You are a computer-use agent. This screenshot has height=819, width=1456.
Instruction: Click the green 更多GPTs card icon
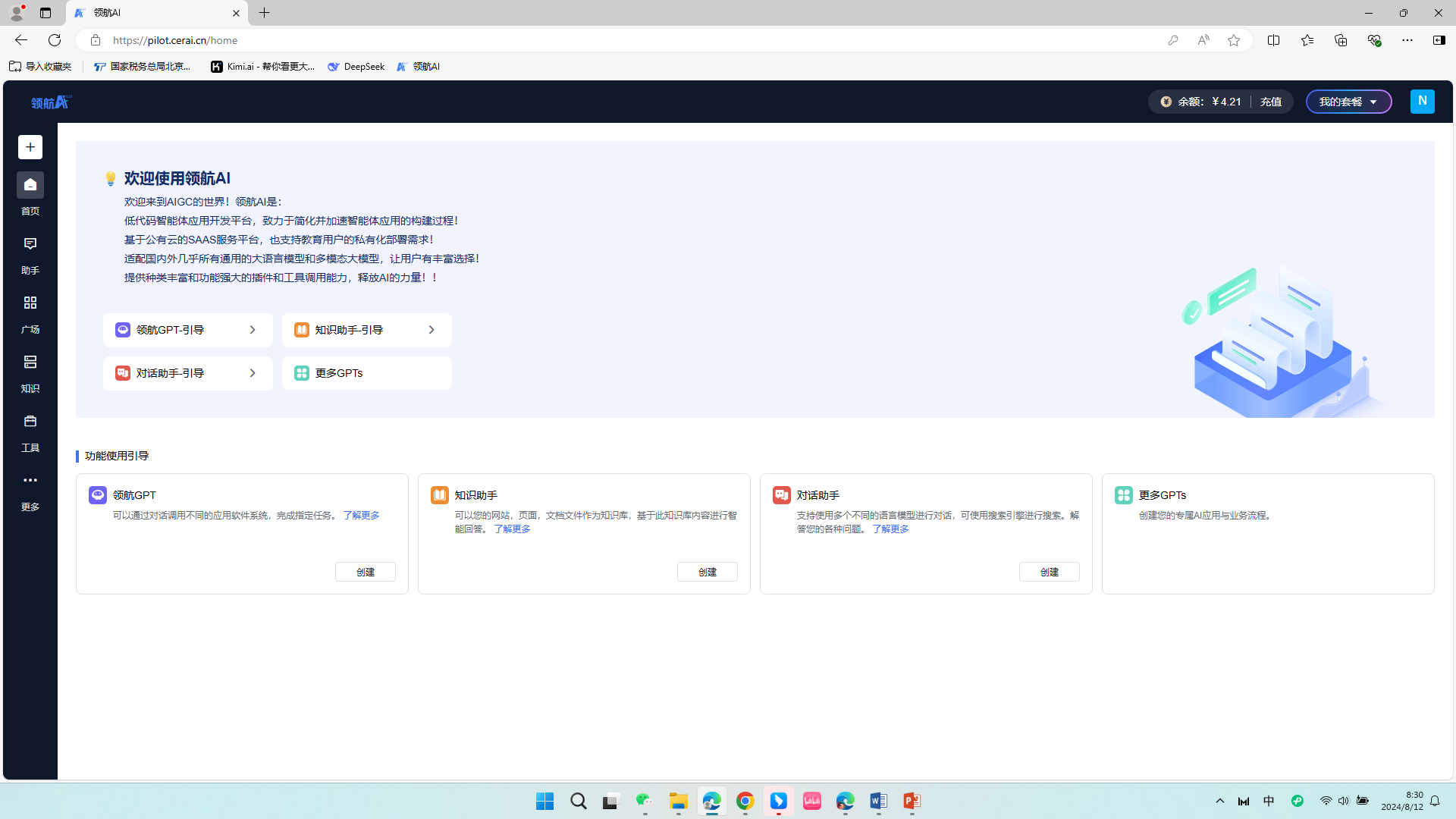coord(1124,495)
